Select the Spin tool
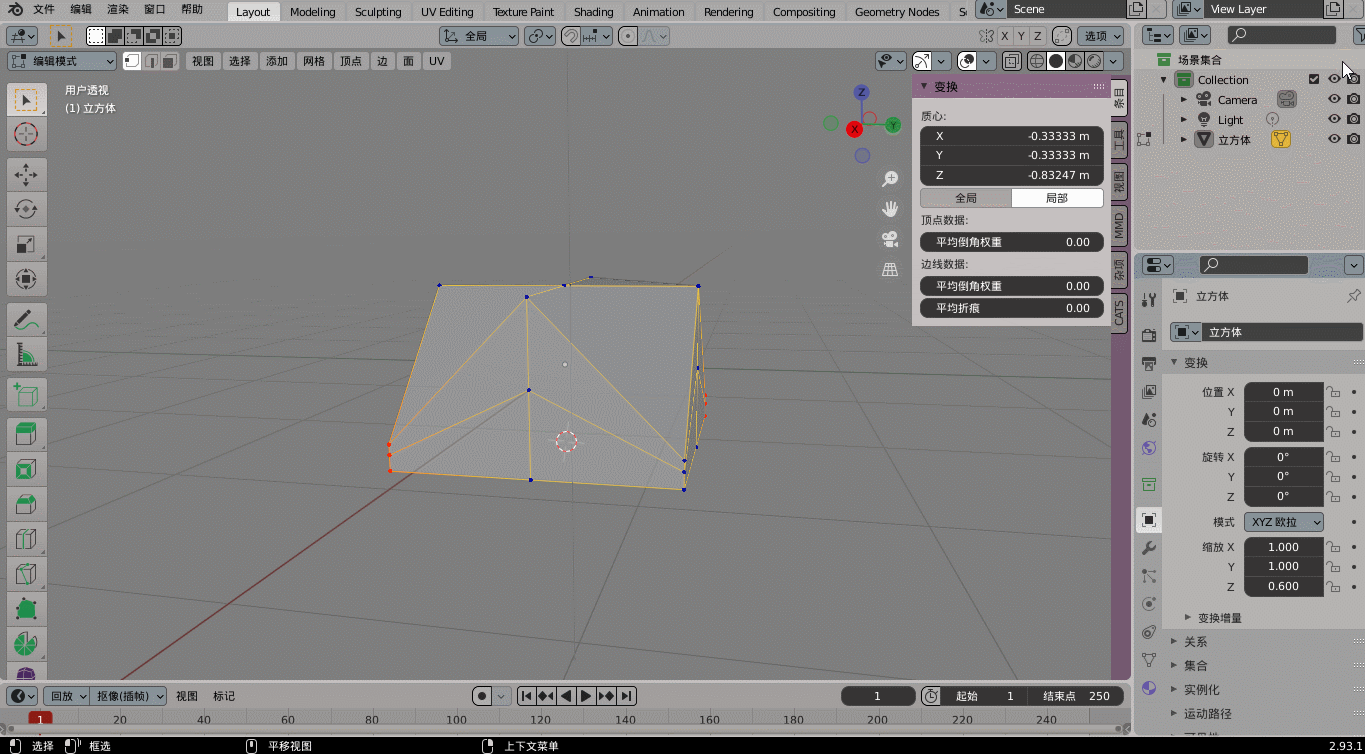1365x754 pixels. (26, 644)
